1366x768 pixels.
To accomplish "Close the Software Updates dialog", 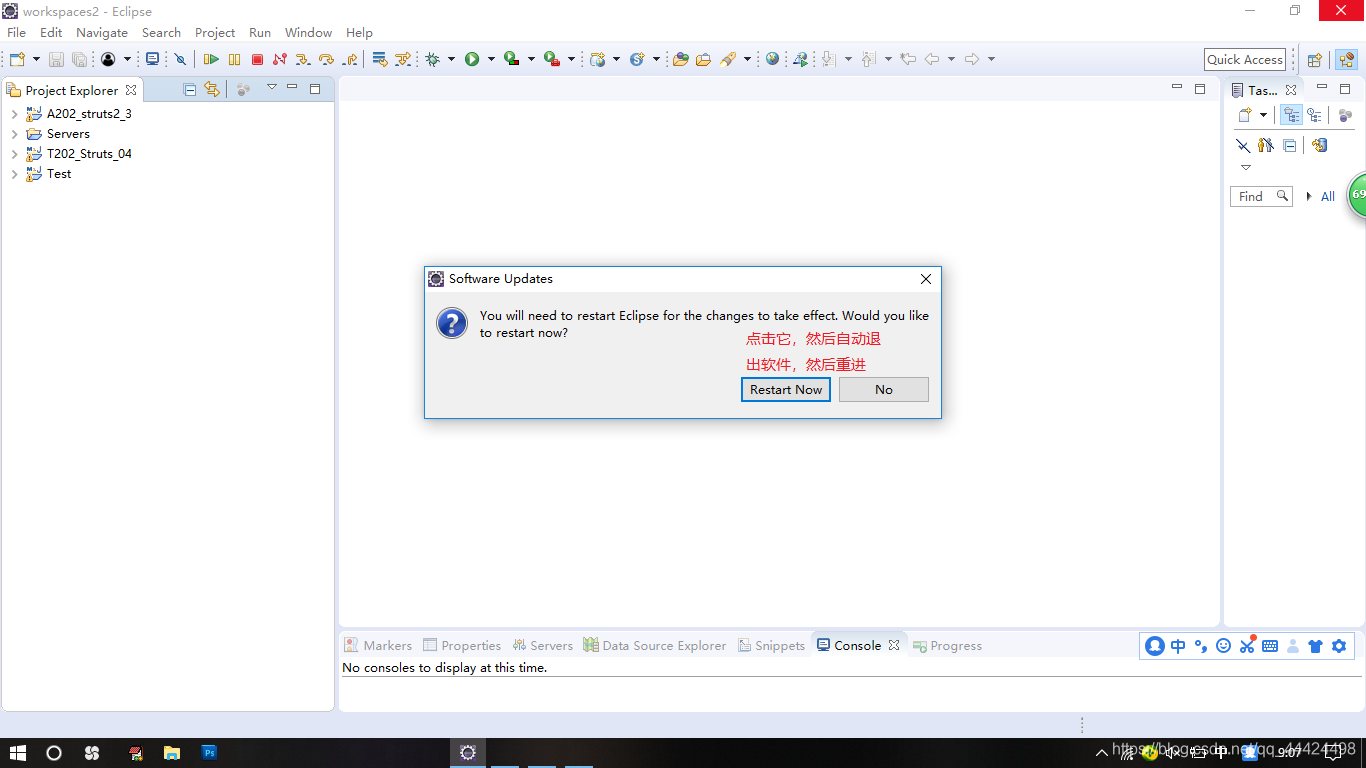I will coord(926,279).
